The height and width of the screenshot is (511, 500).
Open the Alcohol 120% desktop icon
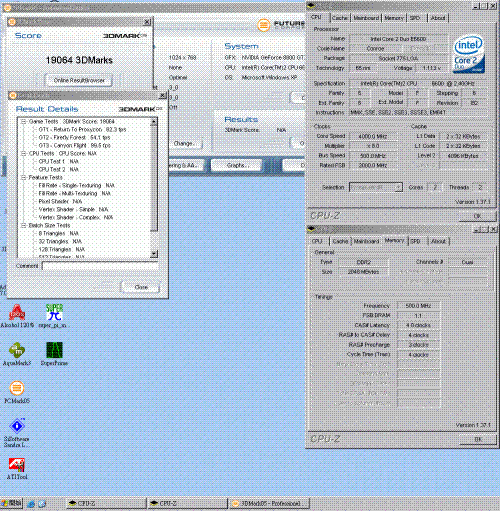(17, 316)
